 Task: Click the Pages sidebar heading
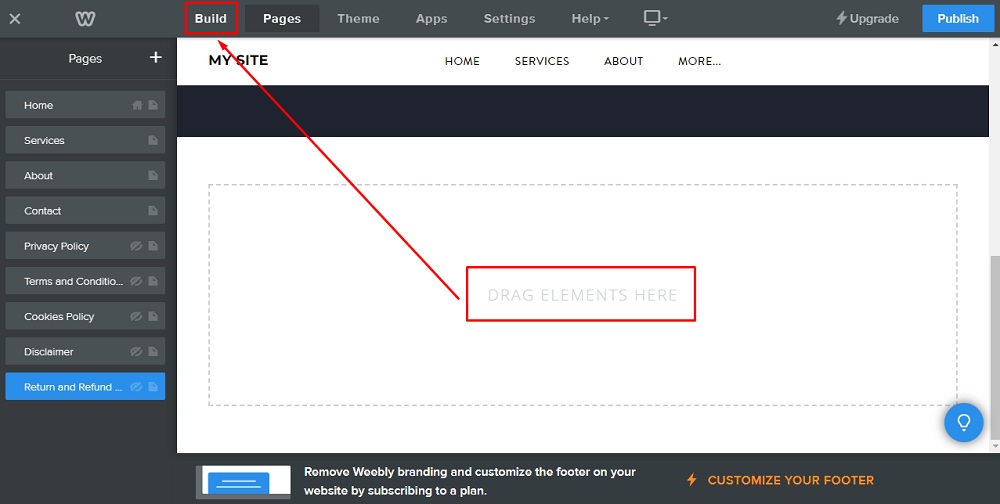[x=85, y=59]
